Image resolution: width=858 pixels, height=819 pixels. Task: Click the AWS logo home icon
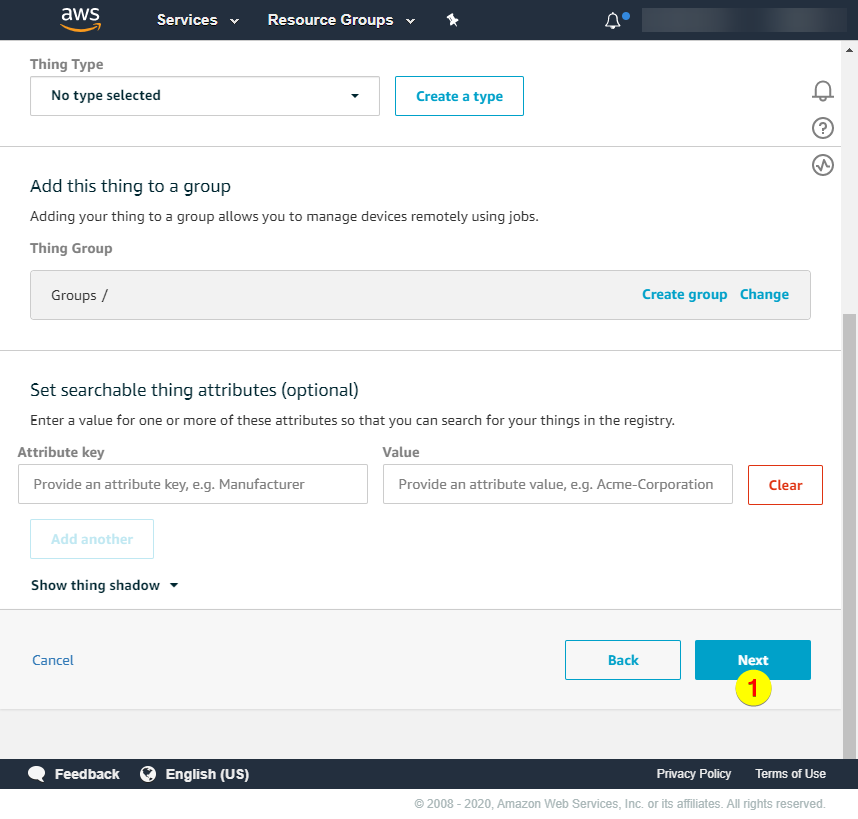[x=80, y=18]
